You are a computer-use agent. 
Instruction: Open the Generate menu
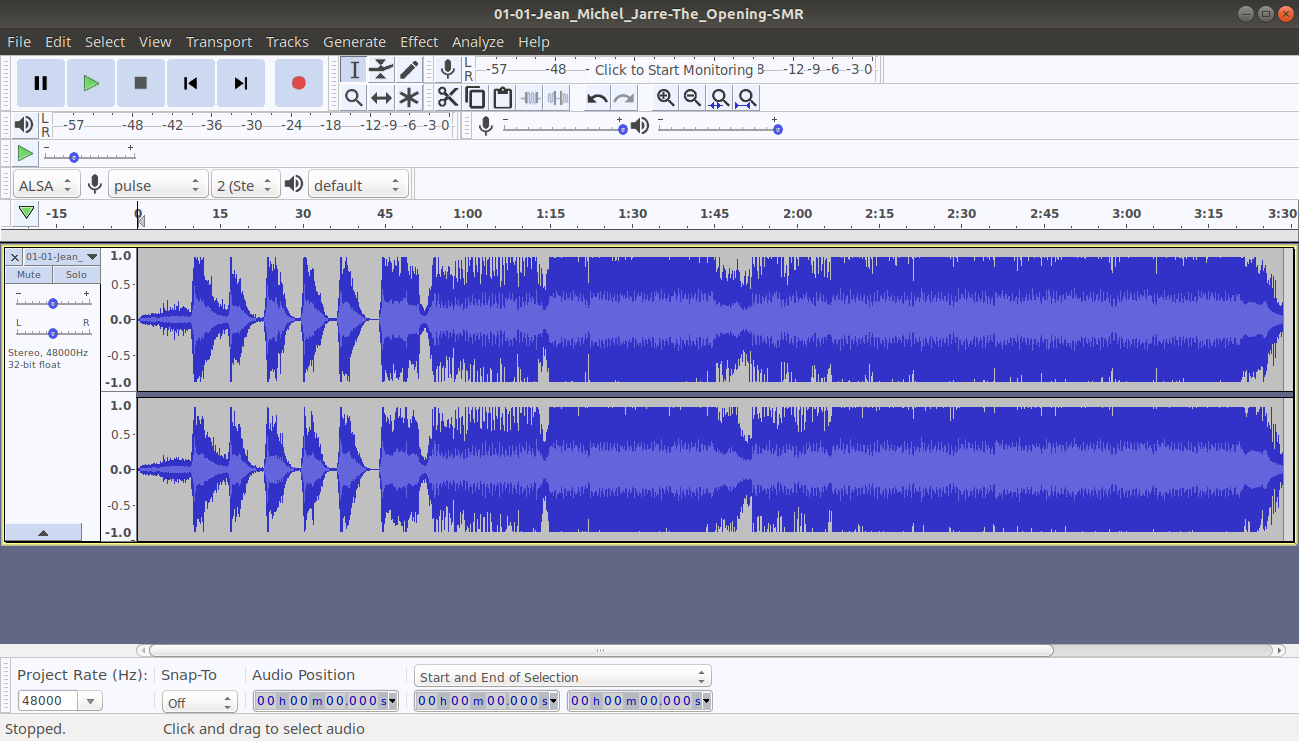tap(354, 42)
